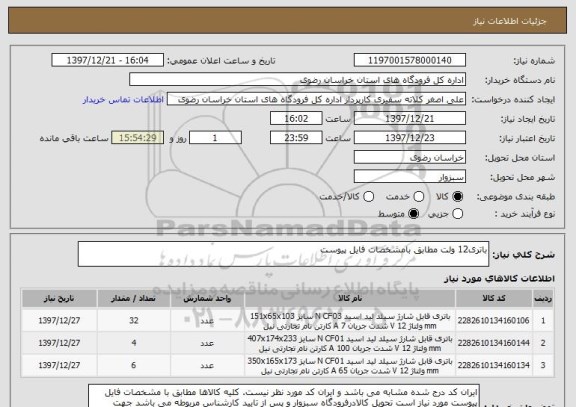Choose the متوسط purchase type radio
The width and height of the screenshot is (576, 407).
pyautogui.click(x=413, y=213)
